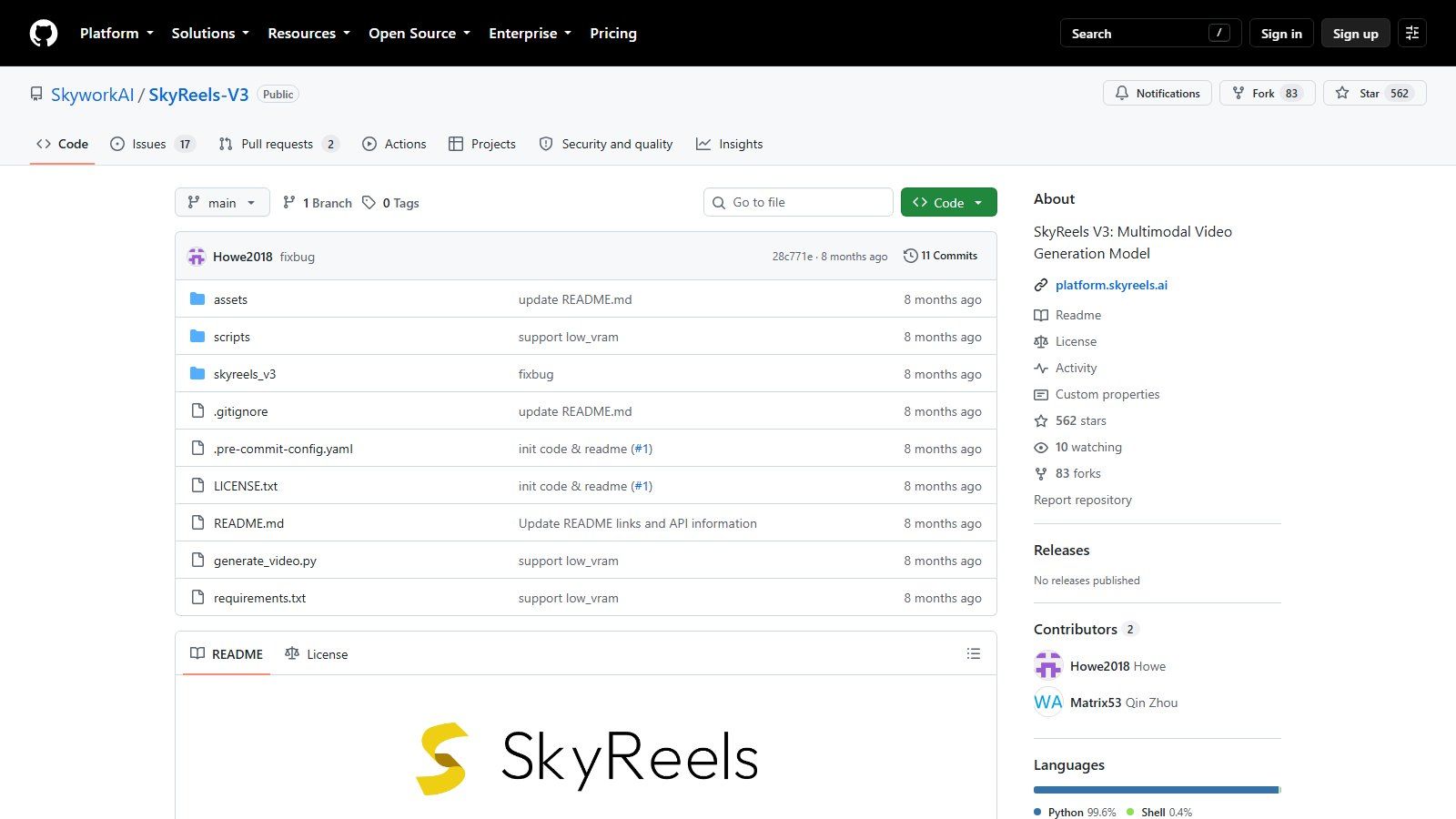Open README.md file name
The height and width of the screenshot is (819, 1456).
248,523
